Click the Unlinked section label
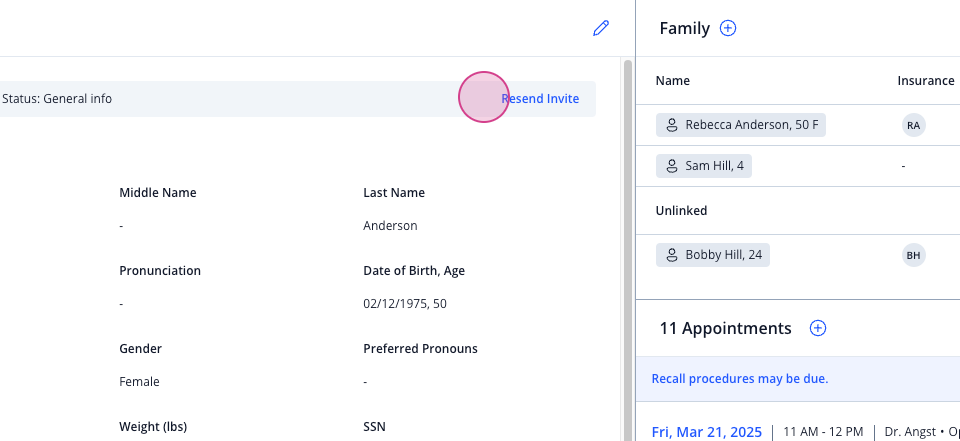Viewport: 960px width, 441px height. (681, 211)
